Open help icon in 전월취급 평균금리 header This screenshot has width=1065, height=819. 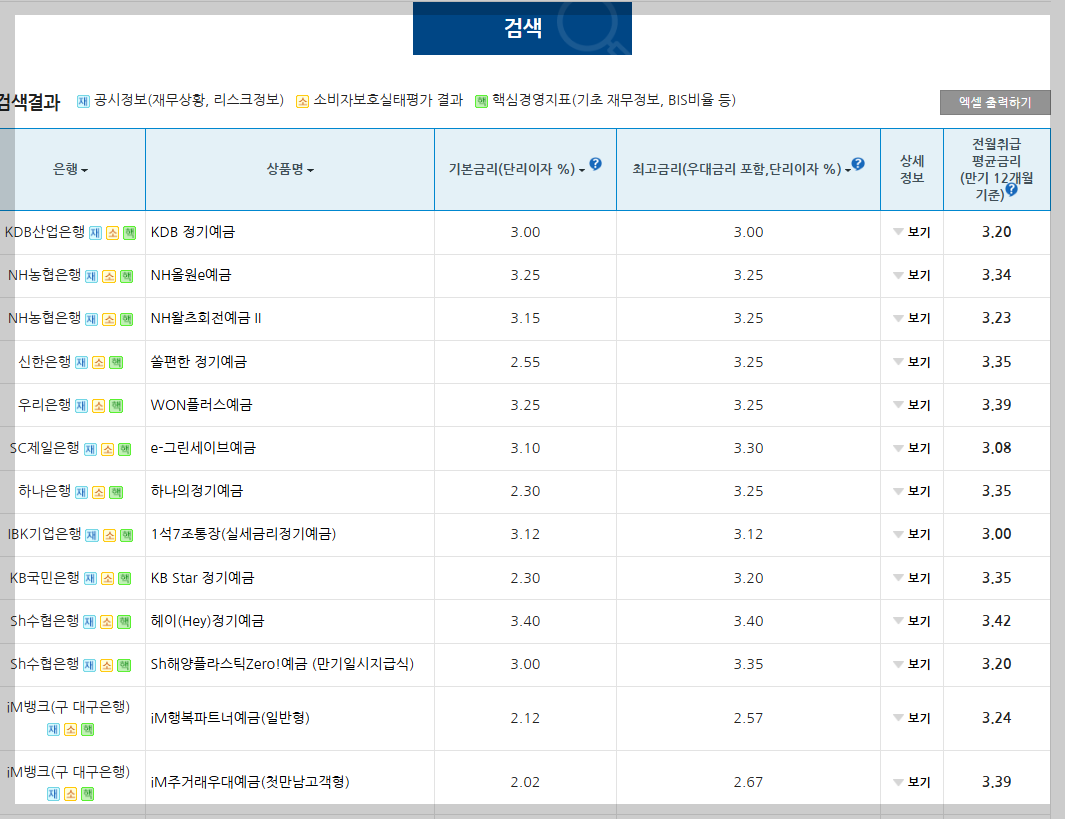tap(1011, 189)
